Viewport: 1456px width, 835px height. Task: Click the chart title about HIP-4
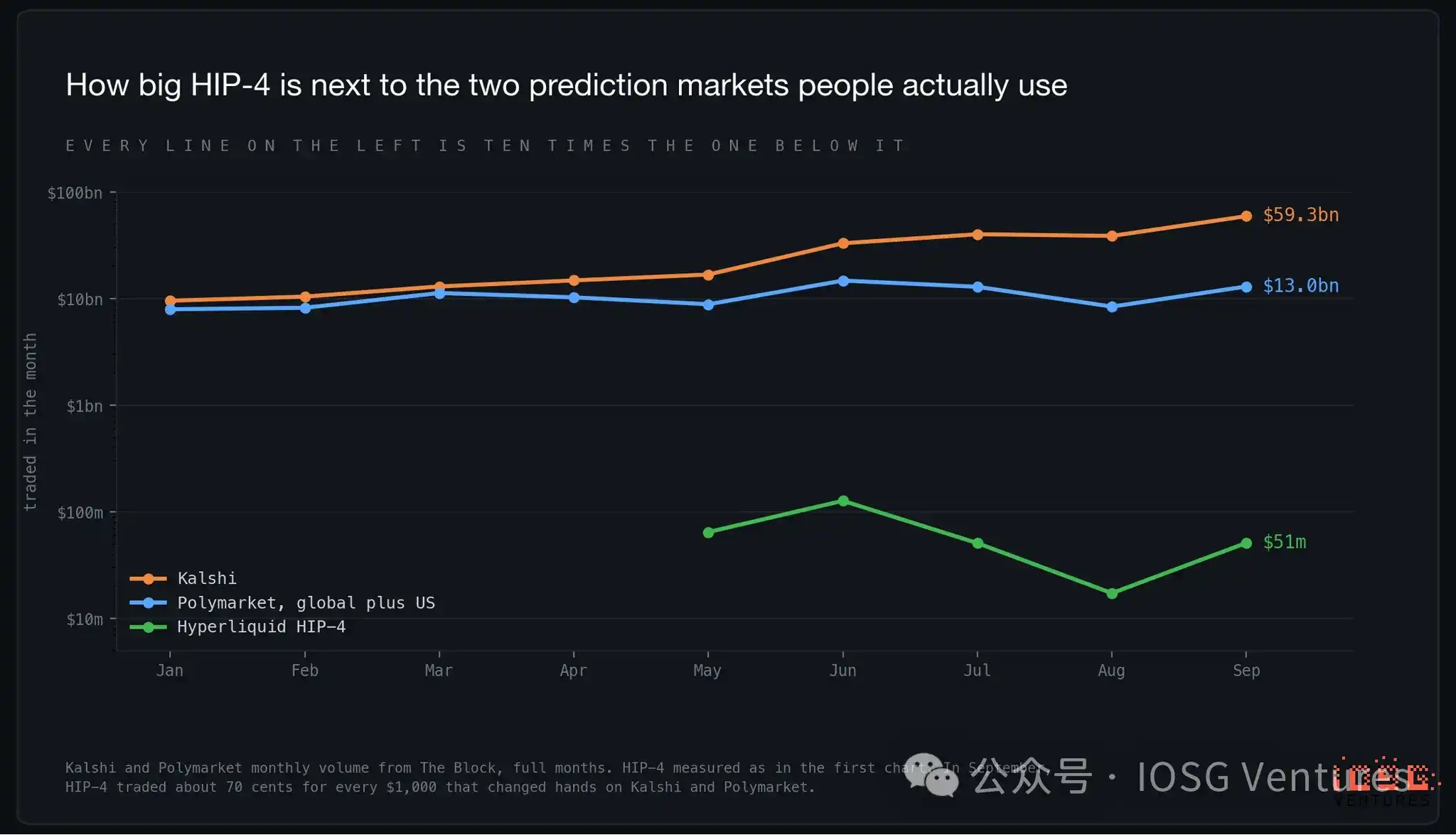coord(566,85)
